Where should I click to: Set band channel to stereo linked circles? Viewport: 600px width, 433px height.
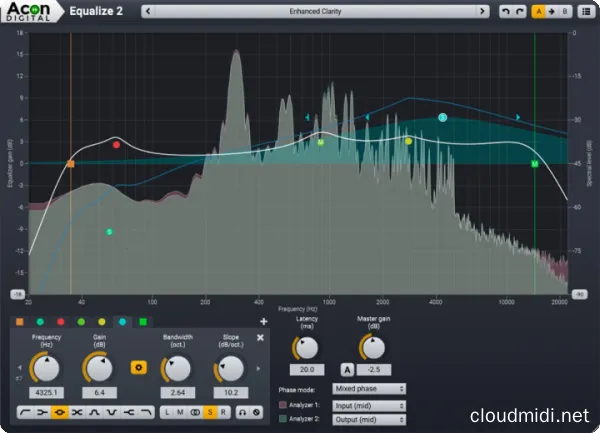tap(195, 412)
